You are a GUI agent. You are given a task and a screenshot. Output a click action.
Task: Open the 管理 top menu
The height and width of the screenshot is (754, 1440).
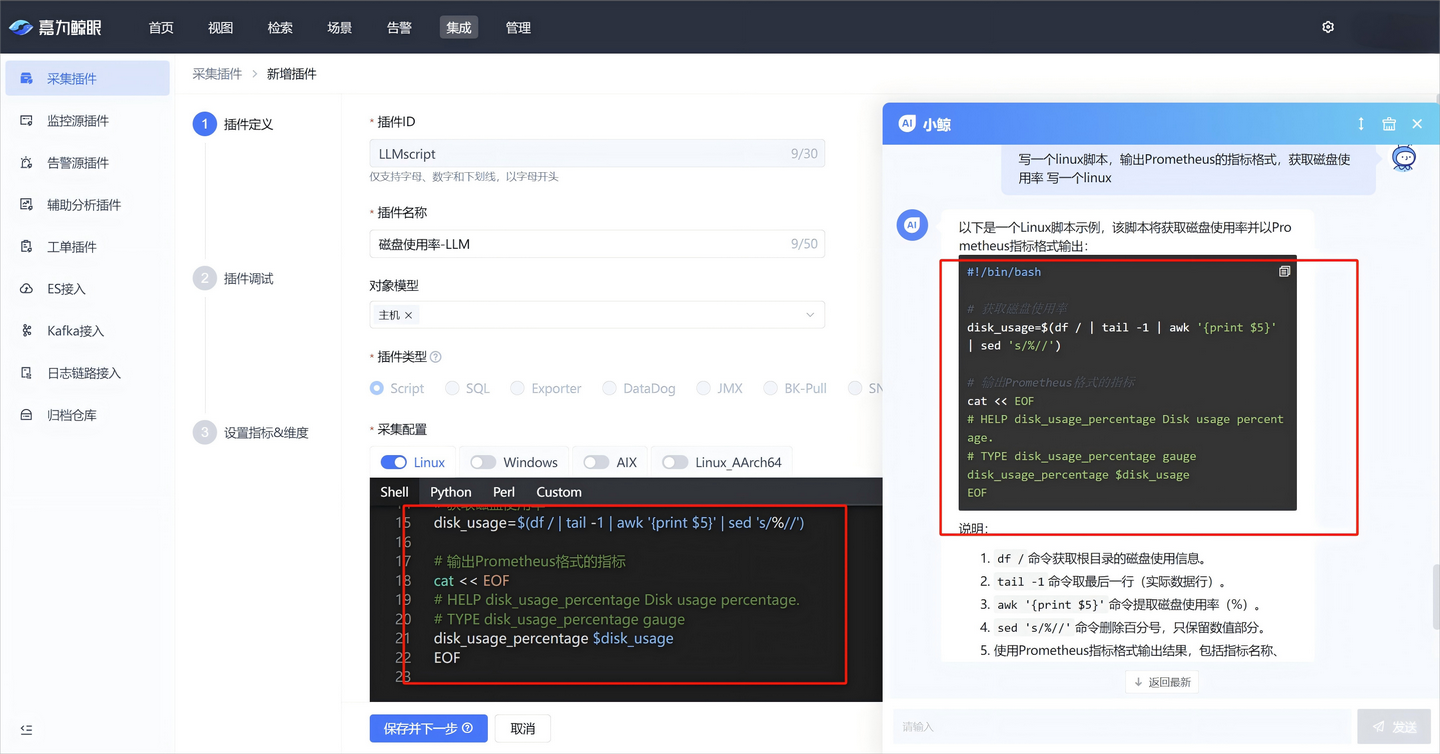click(518, 27)
